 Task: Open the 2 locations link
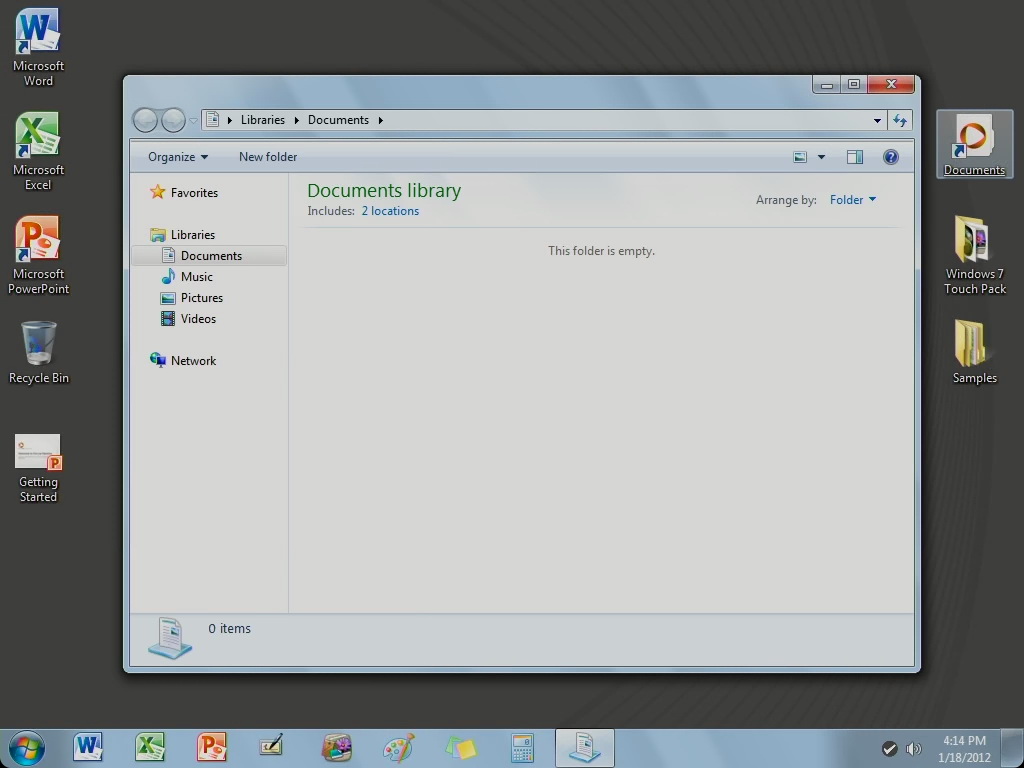point(390,211)
